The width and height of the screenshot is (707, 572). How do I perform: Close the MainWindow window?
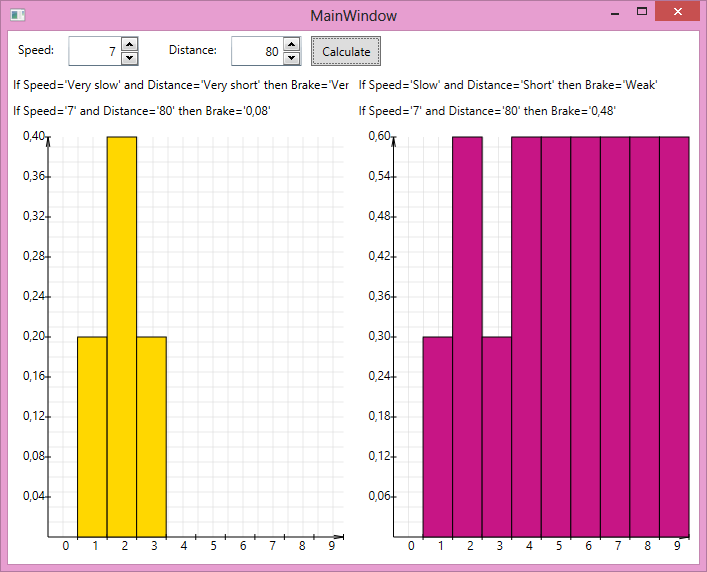point(679,12)
